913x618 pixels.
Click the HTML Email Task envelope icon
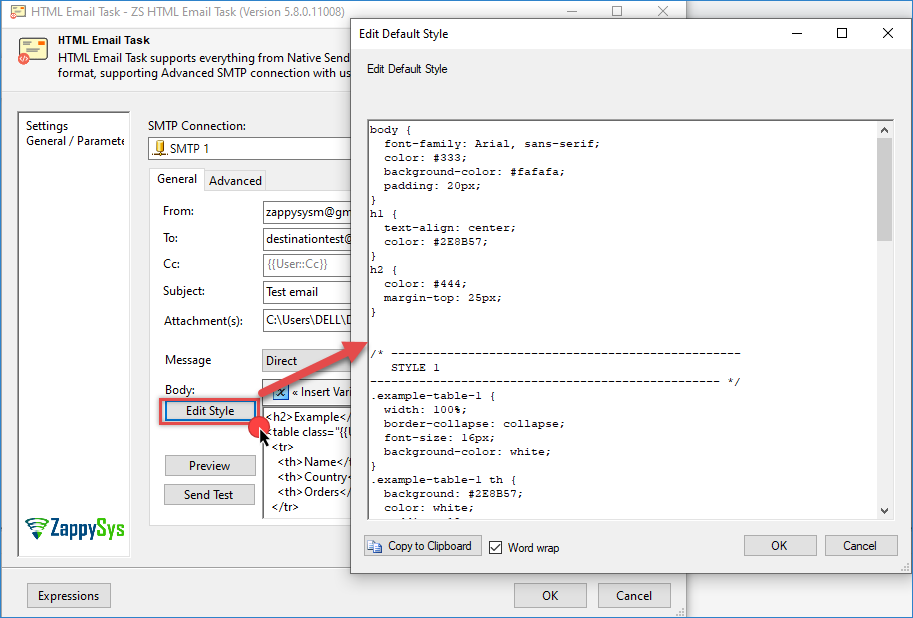coord(32,51)
